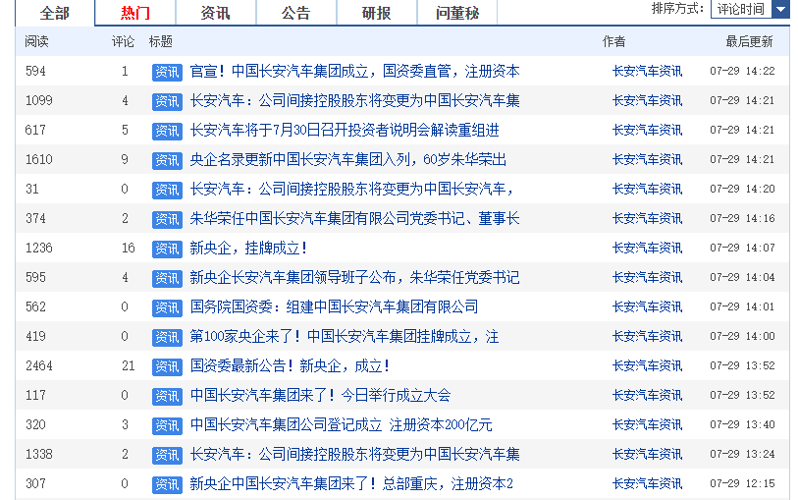Open post 新央企长安汽车集团领导班子公布

pyautogui.click(x=354, y=277)
